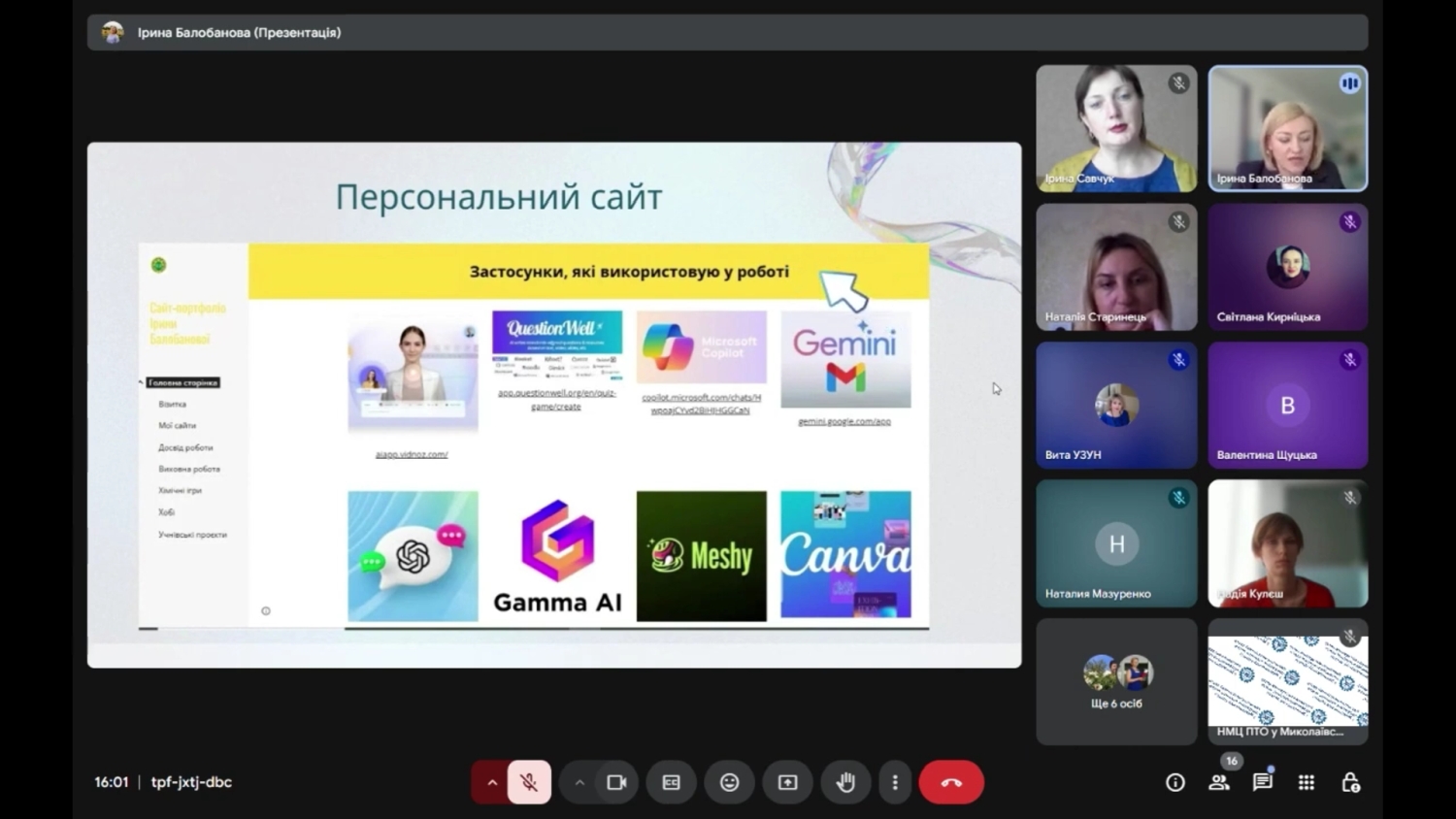Open the chat panel icon
Image resolution: width=1456 pixels, height=819 pixels.
(x=1263, y=782)
